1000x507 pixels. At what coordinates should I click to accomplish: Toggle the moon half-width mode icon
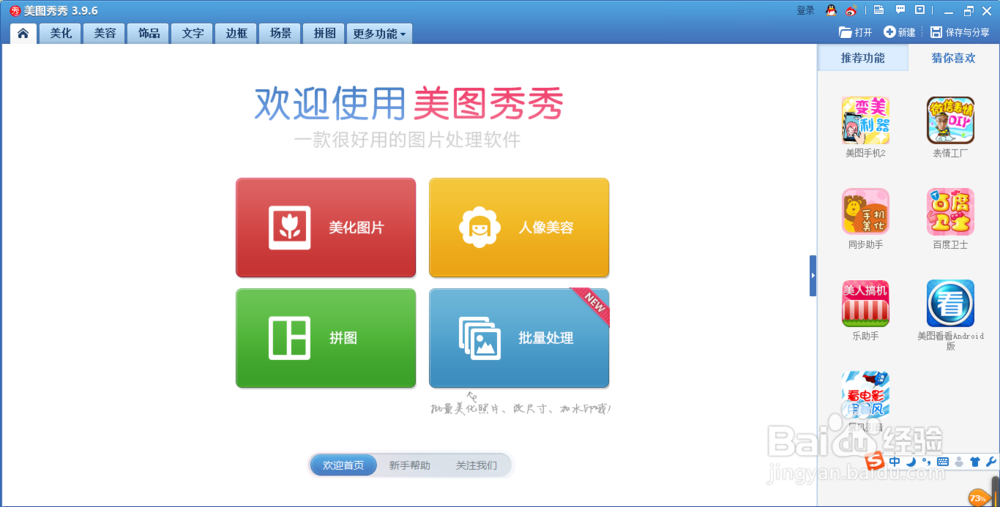[911, 462]
